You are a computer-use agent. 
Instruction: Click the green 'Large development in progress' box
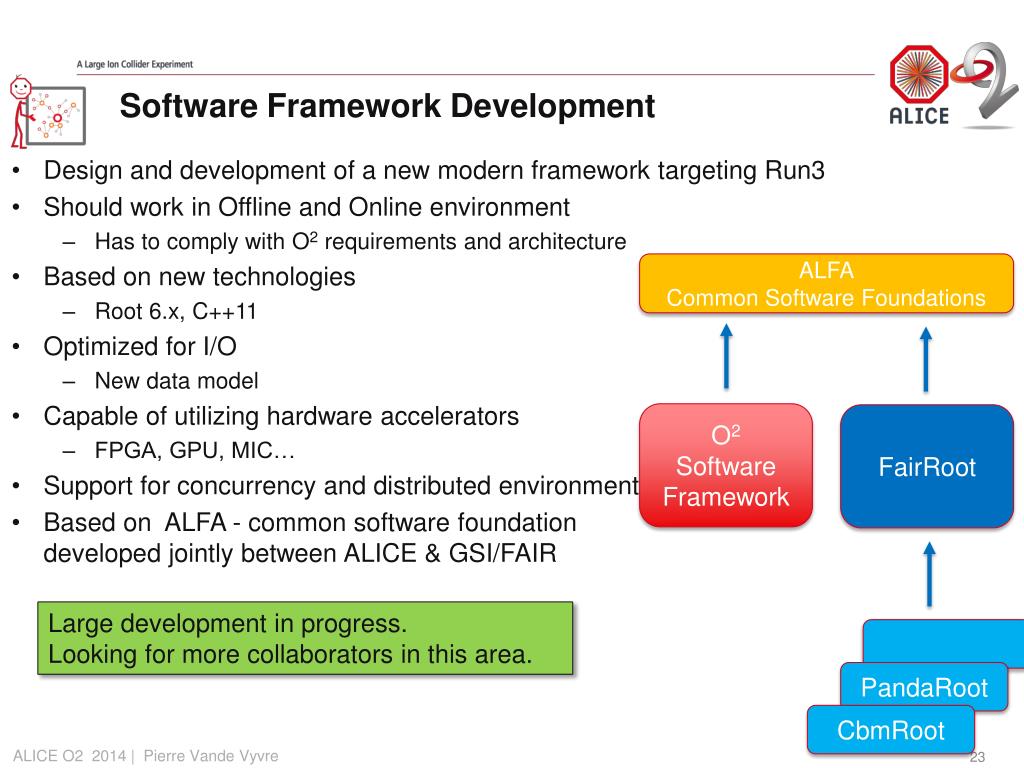(305, 639)
